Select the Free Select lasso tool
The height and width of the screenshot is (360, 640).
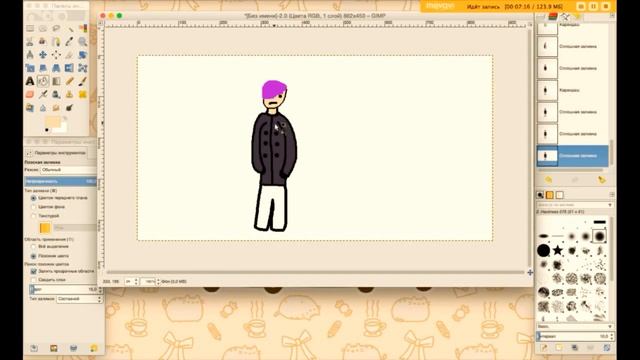[56, 29]
